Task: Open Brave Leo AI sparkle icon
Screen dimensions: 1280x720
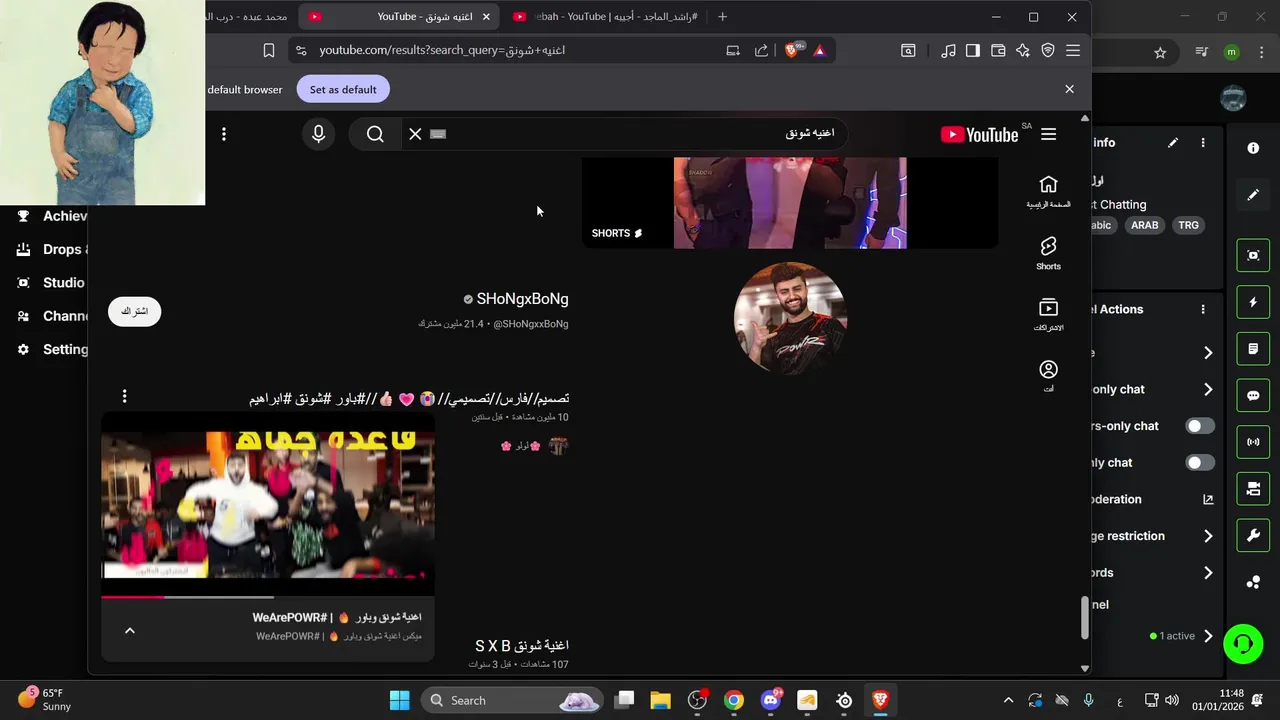Action: (1022, 50)
